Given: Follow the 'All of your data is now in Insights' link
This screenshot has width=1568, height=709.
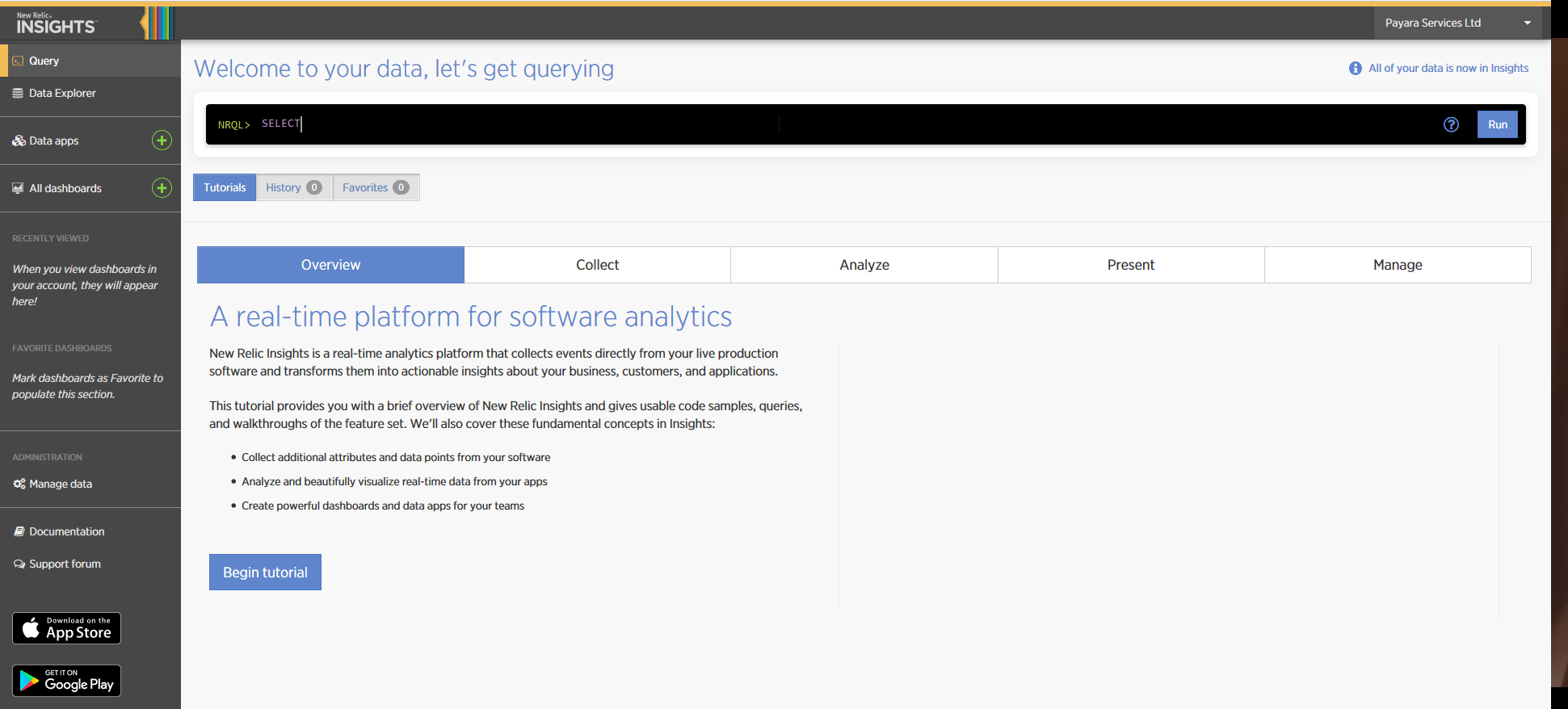Looking at the screenshot, I should point(1448,69).
